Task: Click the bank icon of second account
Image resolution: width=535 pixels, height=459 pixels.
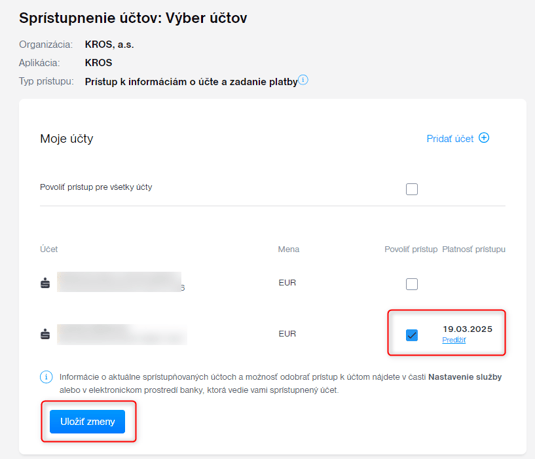Action: [x=45, y=334]
